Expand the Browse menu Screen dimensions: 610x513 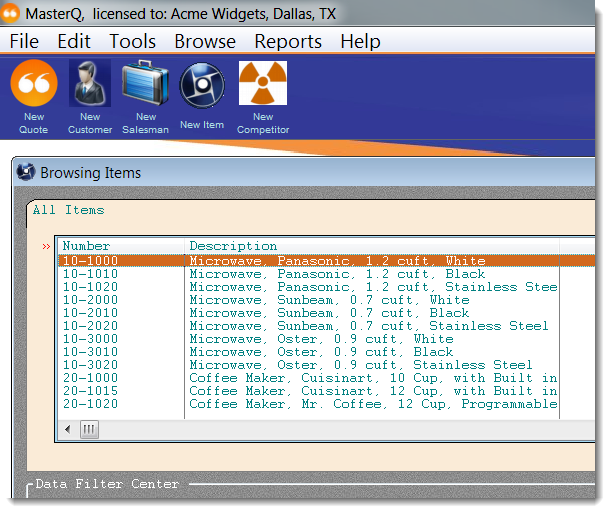pos(205,41)
